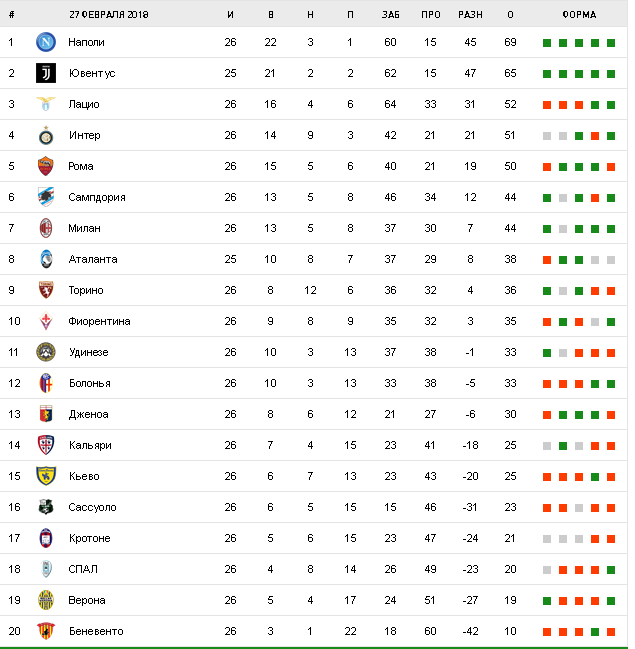635x649 pixels.
Task: Click the Кротоне team name
Action: [89, 538]
